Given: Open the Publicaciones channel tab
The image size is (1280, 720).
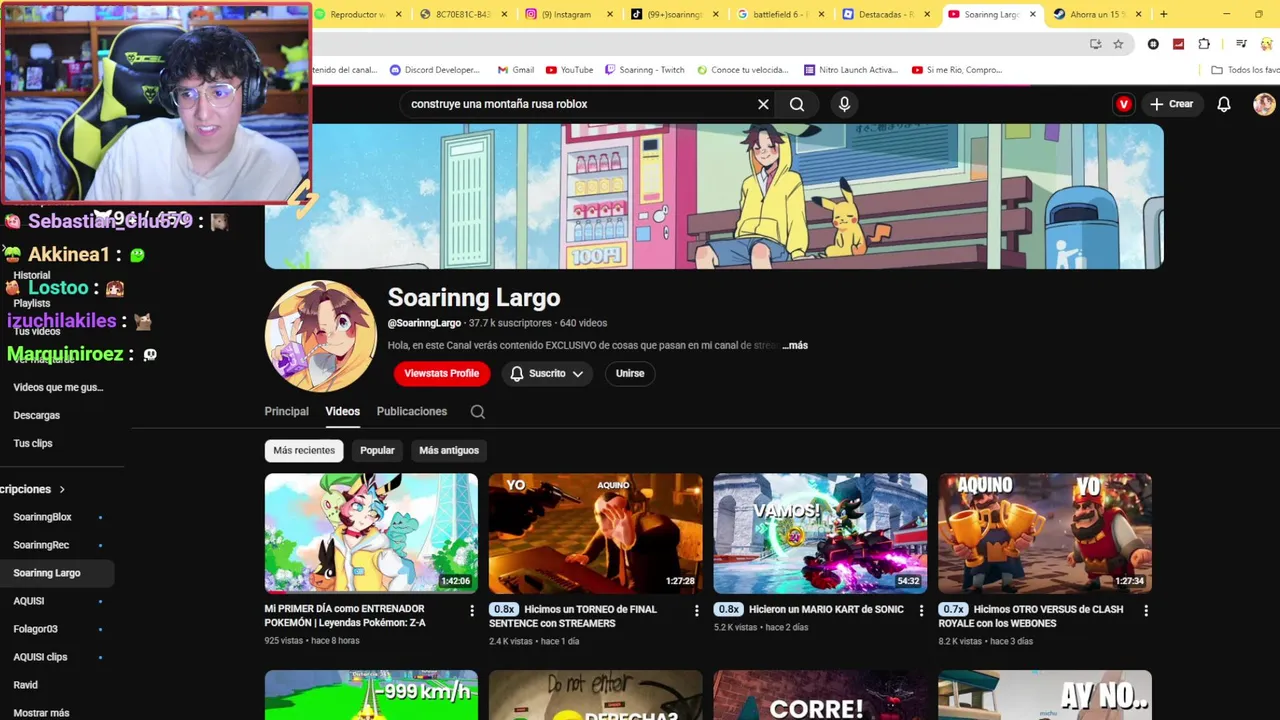Looking at the screenshot, I should tap(412, 411).
